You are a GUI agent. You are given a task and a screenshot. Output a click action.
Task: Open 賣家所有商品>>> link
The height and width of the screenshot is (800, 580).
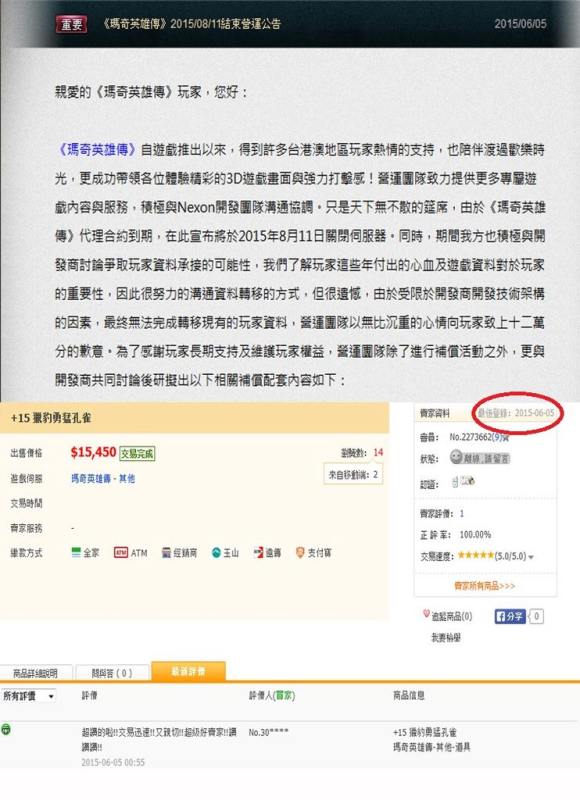(484, 586)
